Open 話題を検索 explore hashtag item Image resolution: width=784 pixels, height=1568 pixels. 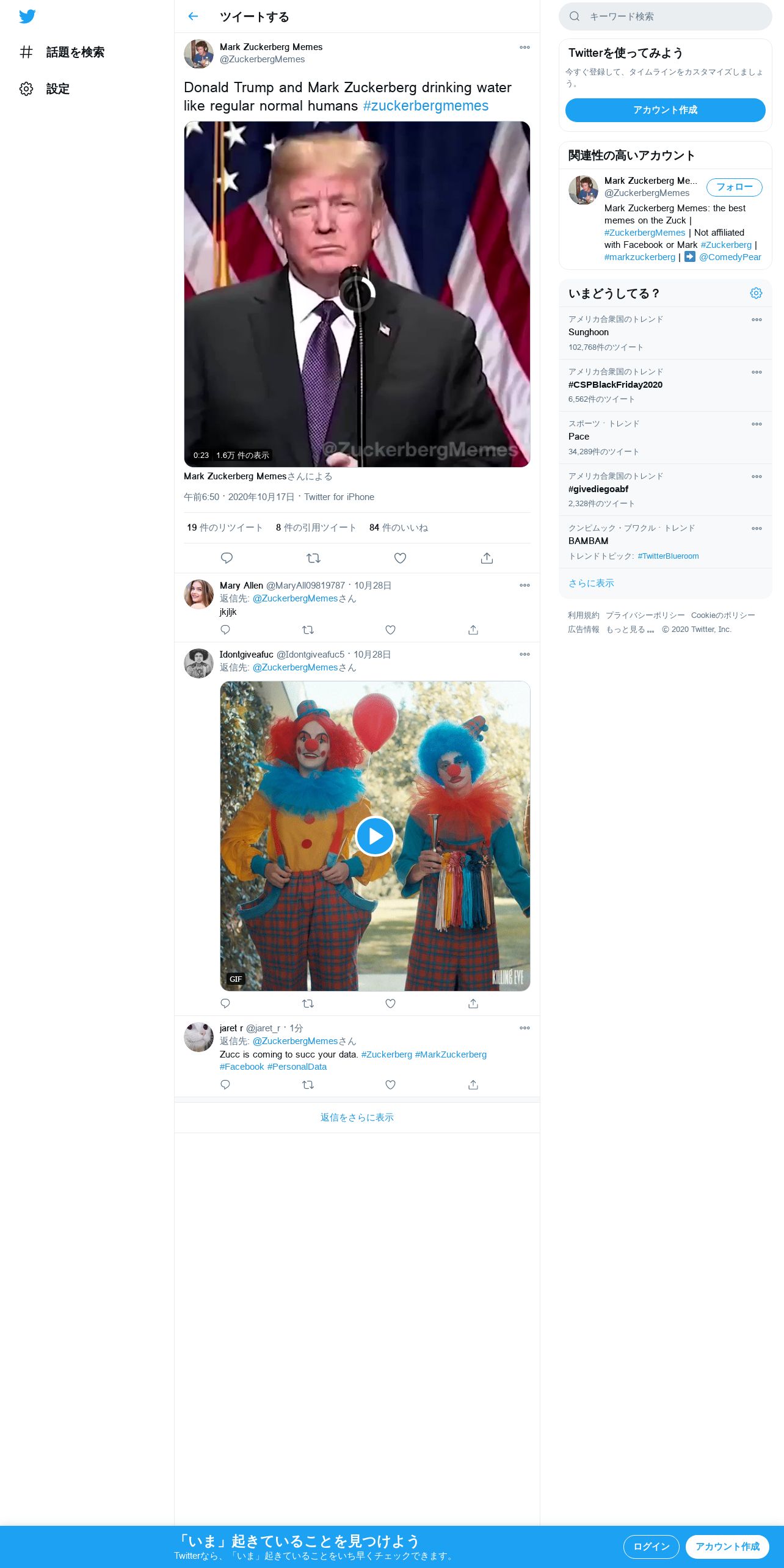pyautogui.click(x=62, y=53)
